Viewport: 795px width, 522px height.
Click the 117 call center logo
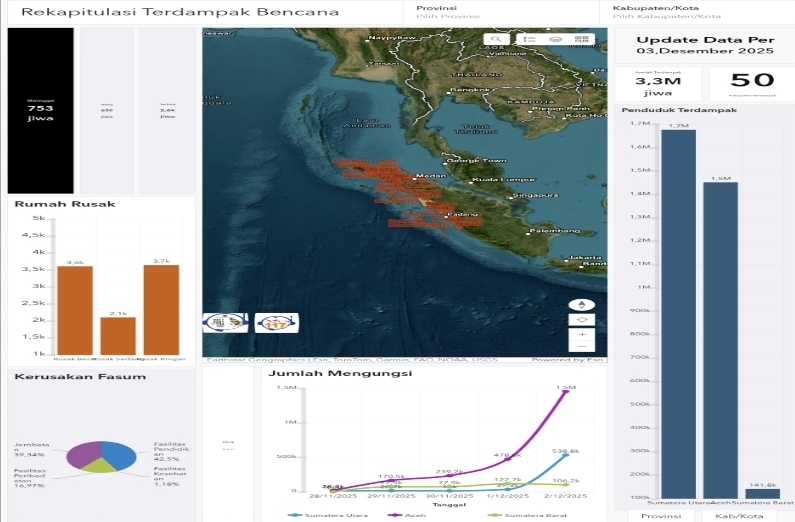(x=276, y=322)
